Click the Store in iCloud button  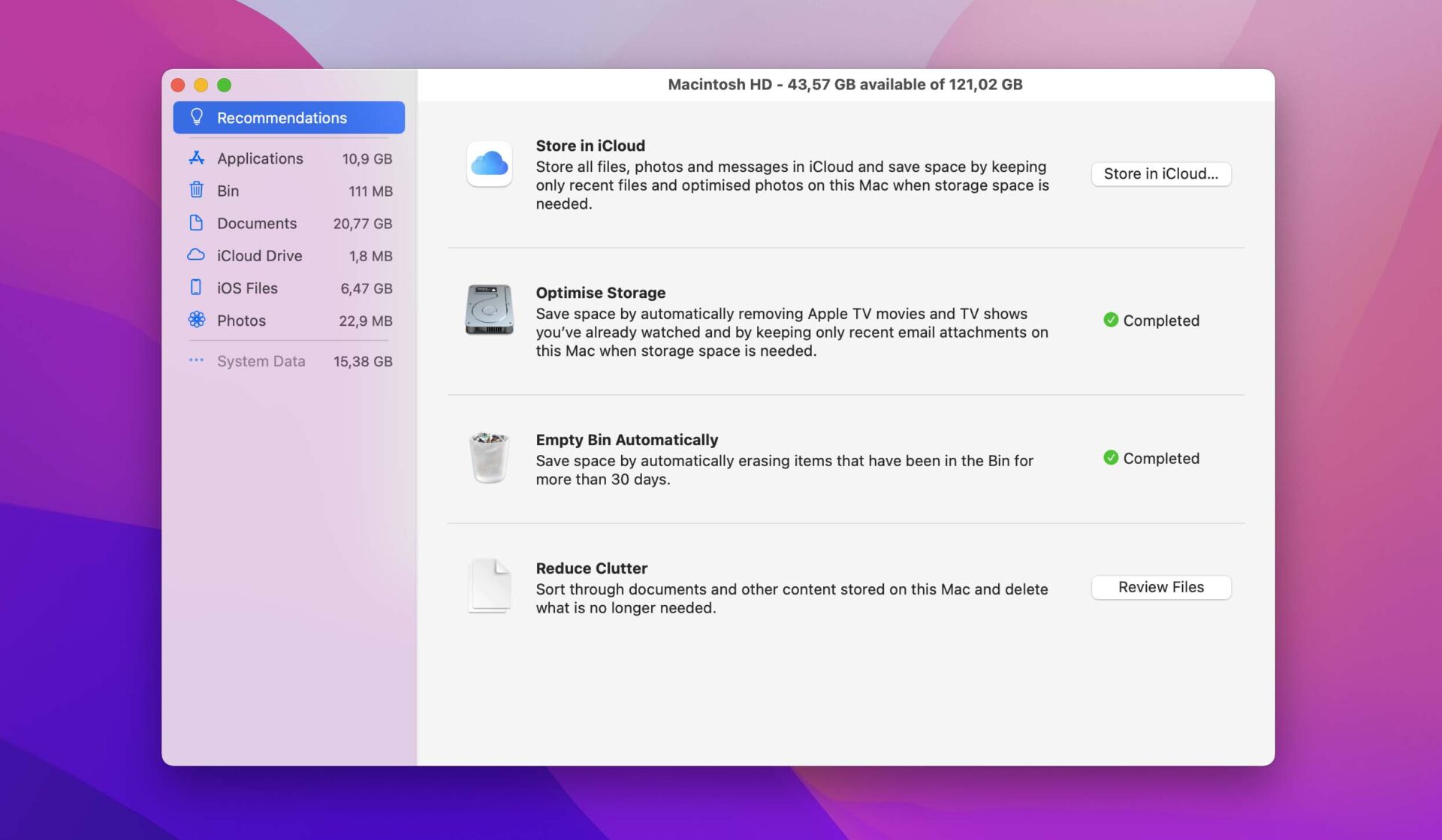click(1160, 173)
